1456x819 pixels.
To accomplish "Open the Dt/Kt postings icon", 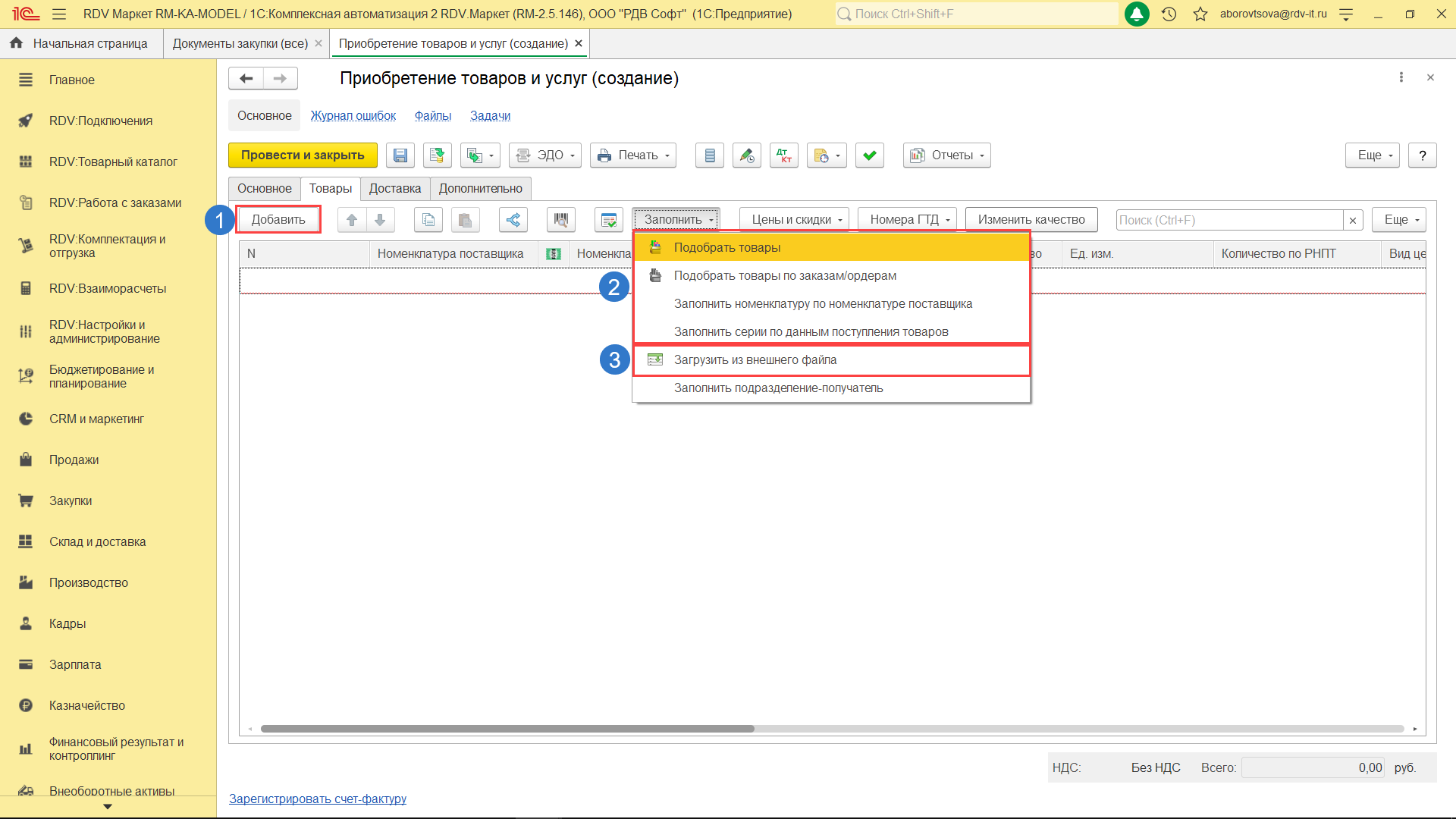I will click(x=783, y=155).
